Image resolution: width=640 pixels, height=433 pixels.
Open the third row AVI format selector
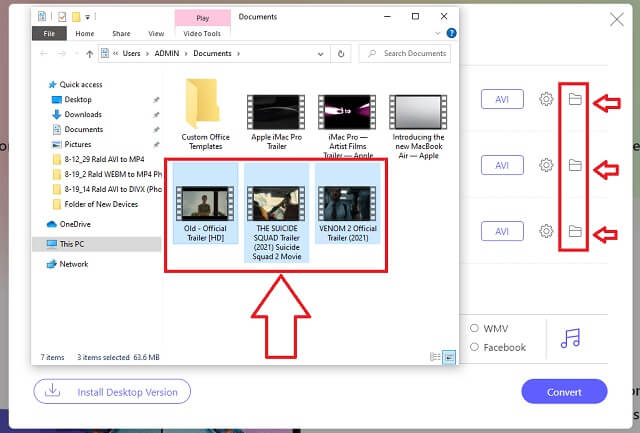point(502,231)
